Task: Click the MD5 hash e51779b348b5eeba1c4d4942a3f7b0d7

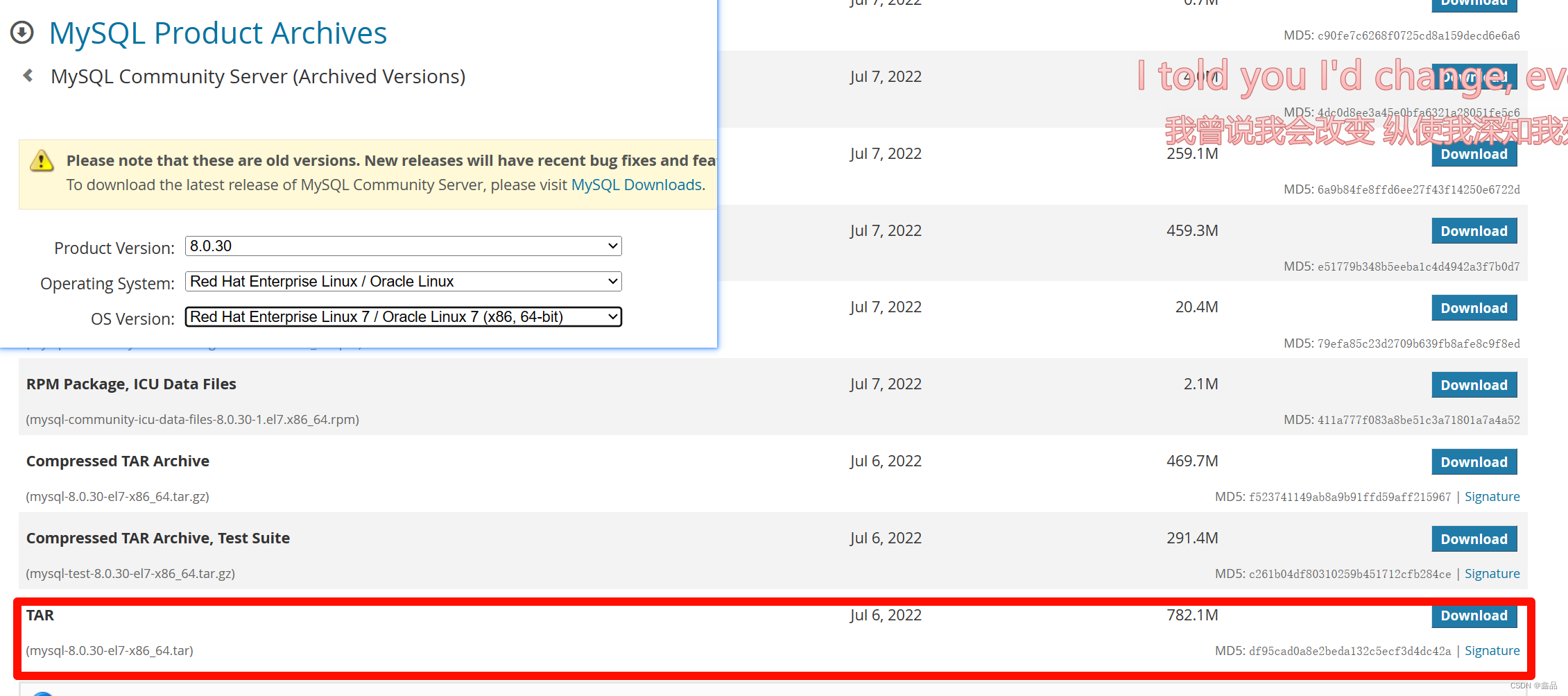Action: [x=1418, y=266]
